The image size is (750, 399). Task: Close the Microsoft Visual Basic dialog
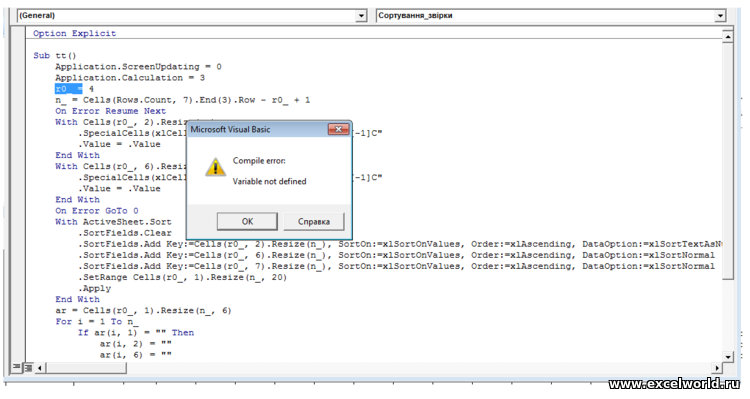pos(338,129)
